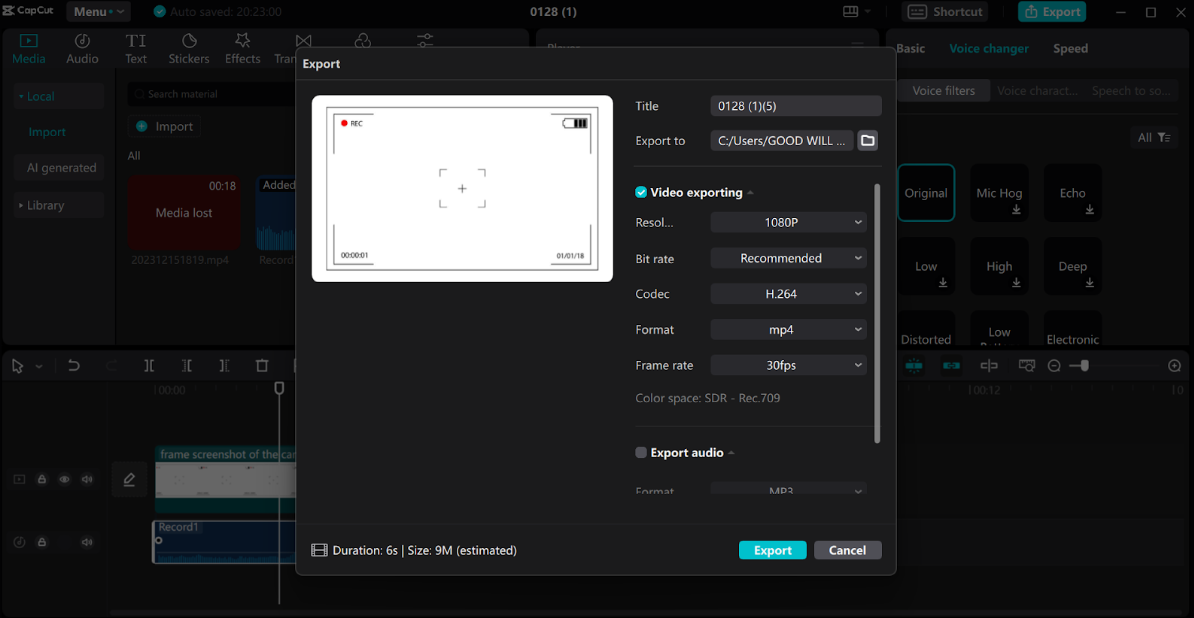This screenshot has height=618, width=1194.
Task: Mute the Record1 audio track
Action: point(88,542)
